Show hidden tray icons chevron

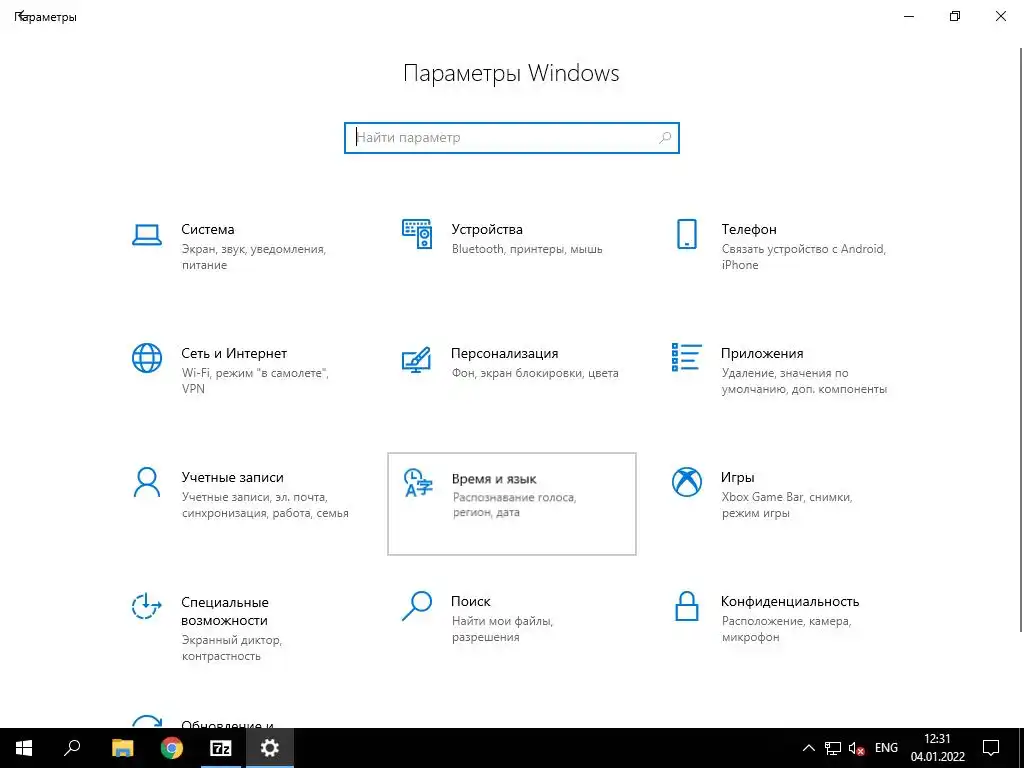coord(808,748)
